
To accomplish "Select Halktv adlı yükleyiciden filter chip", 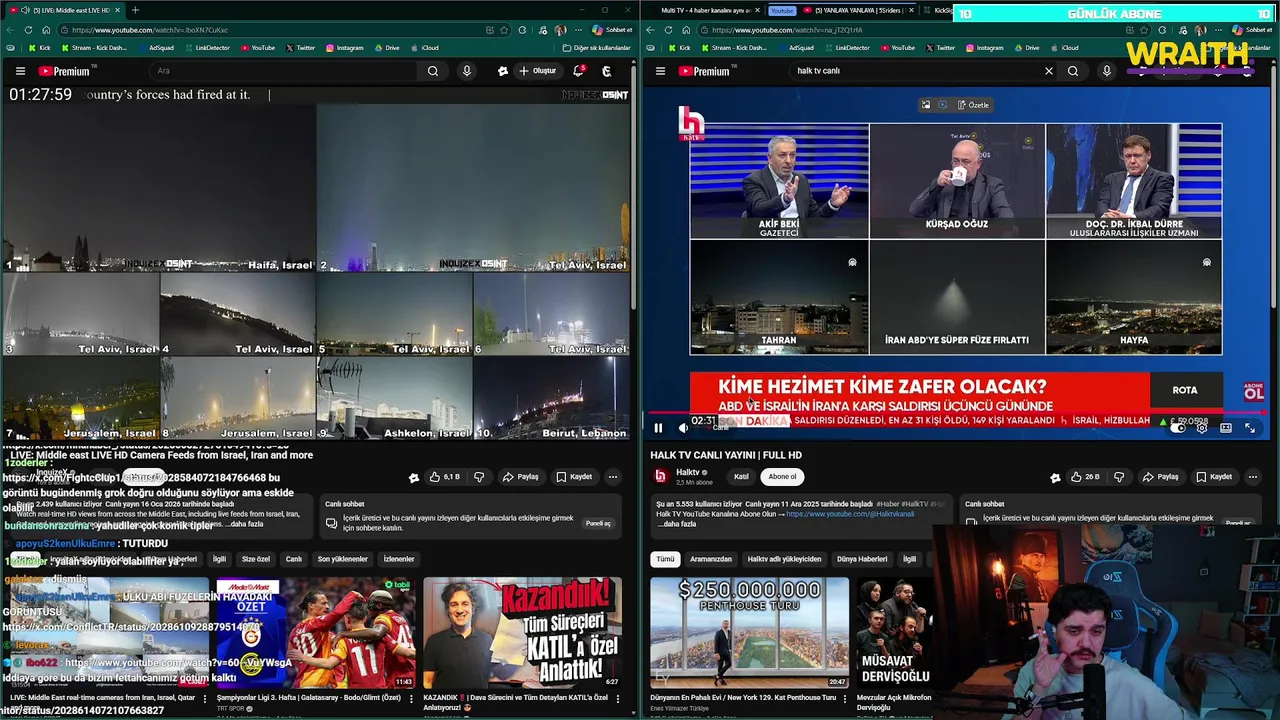I will [784, 559].
